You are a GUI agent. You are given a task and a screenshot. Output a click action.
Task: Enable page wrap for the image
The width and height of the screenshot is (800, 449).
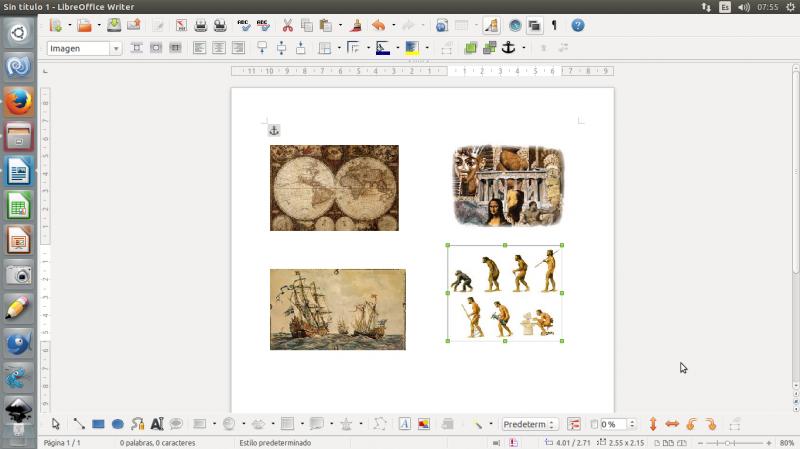(x=156, y=48)
